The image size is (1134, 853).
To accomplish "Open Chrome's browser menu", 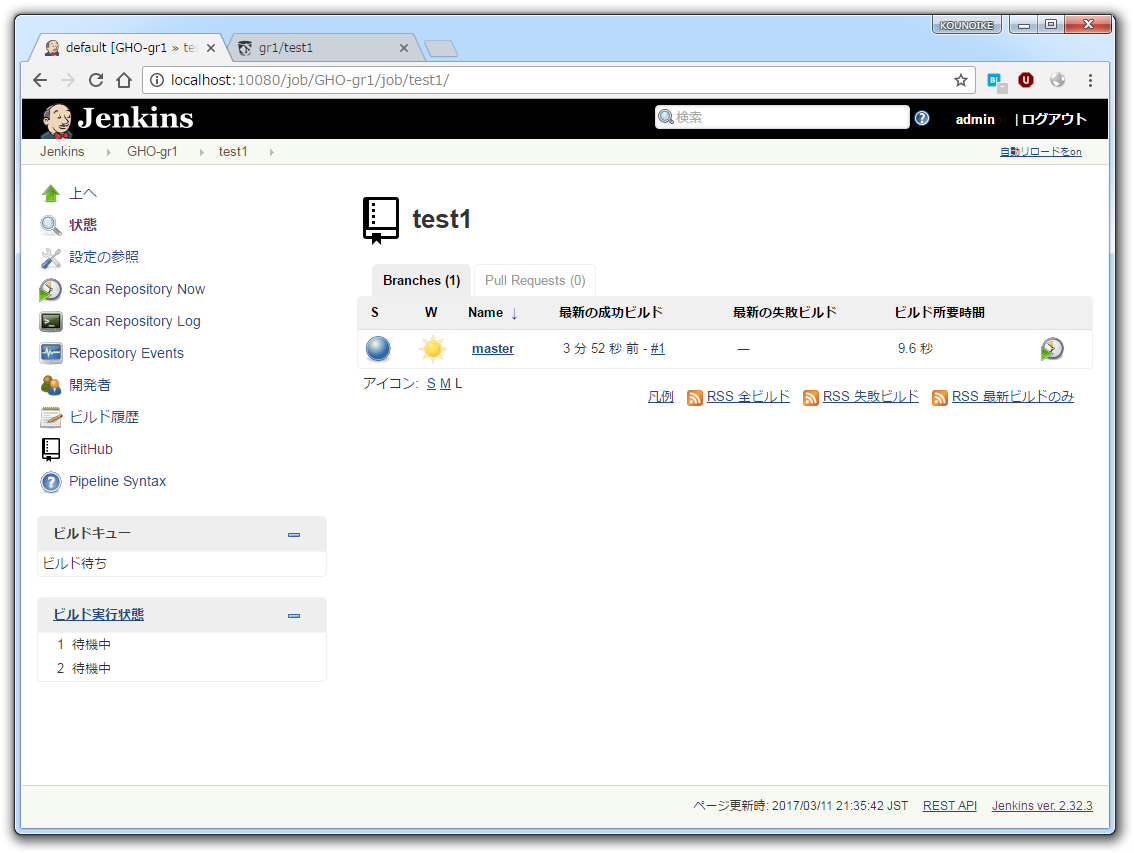I will pyautogui.click(x=1091, y=80).
